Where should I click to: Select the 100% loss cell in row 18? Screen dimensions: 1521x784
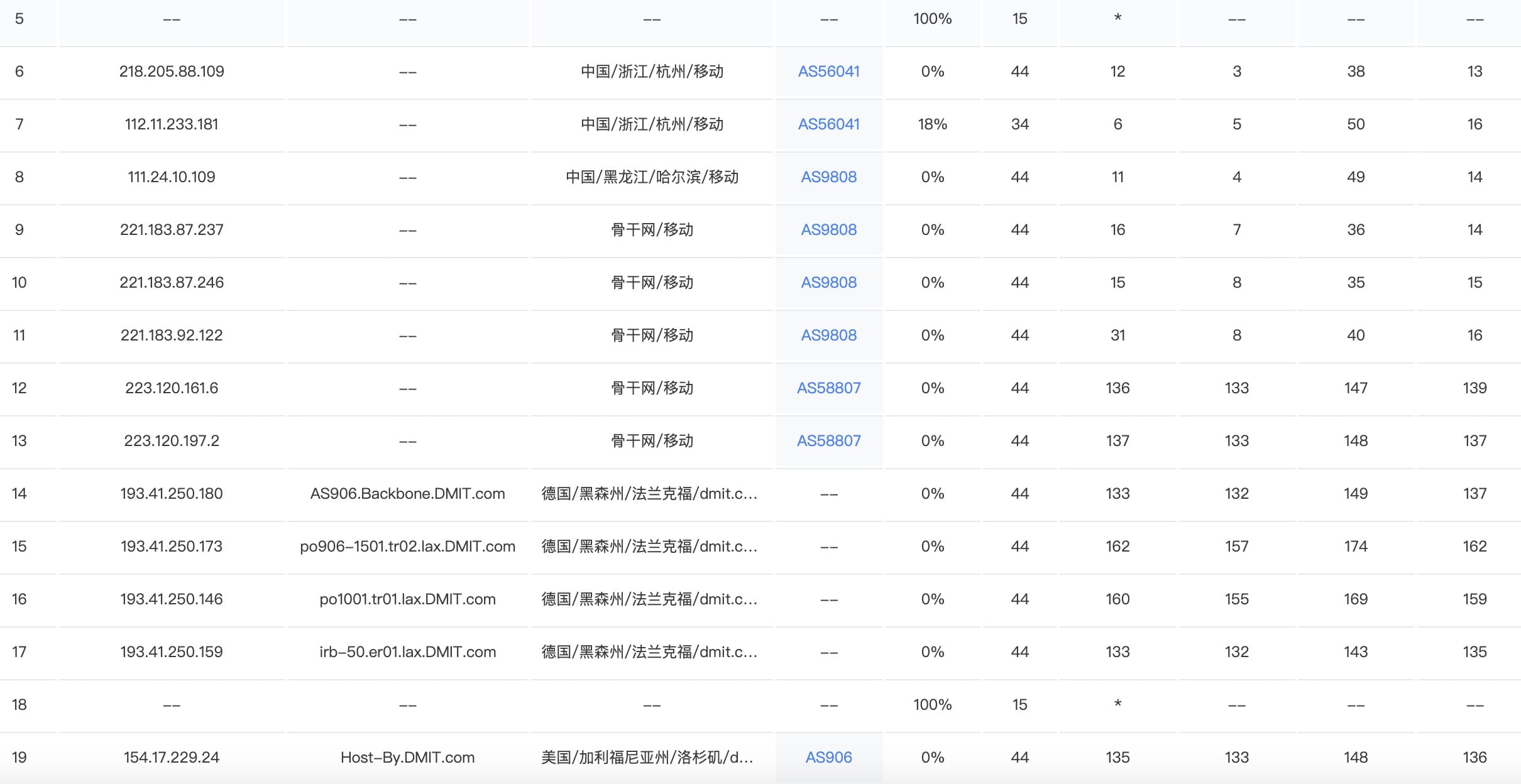tap(932, 705)
